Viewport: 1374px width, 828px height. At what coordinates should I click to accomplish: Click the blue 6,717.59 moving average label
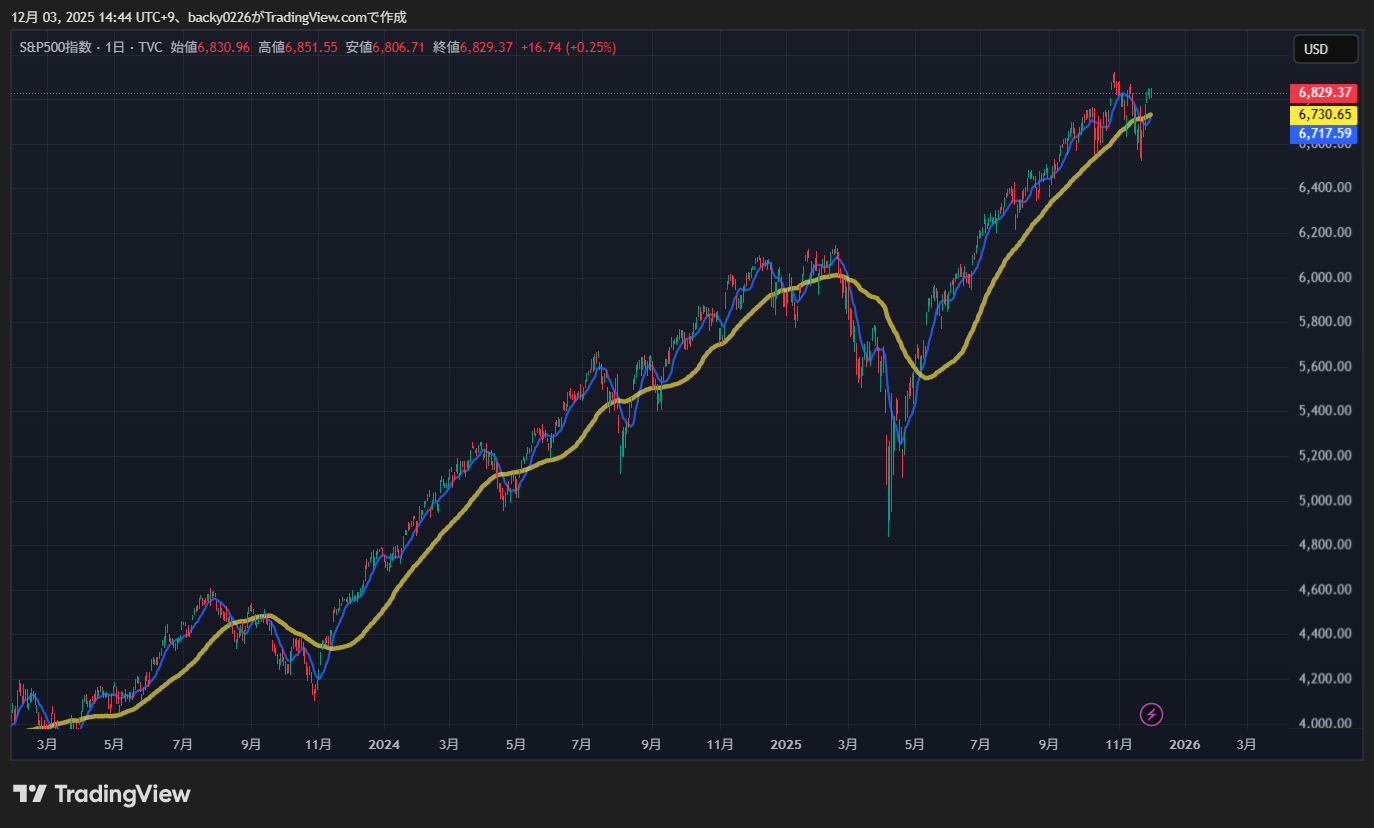(1325, 133)
